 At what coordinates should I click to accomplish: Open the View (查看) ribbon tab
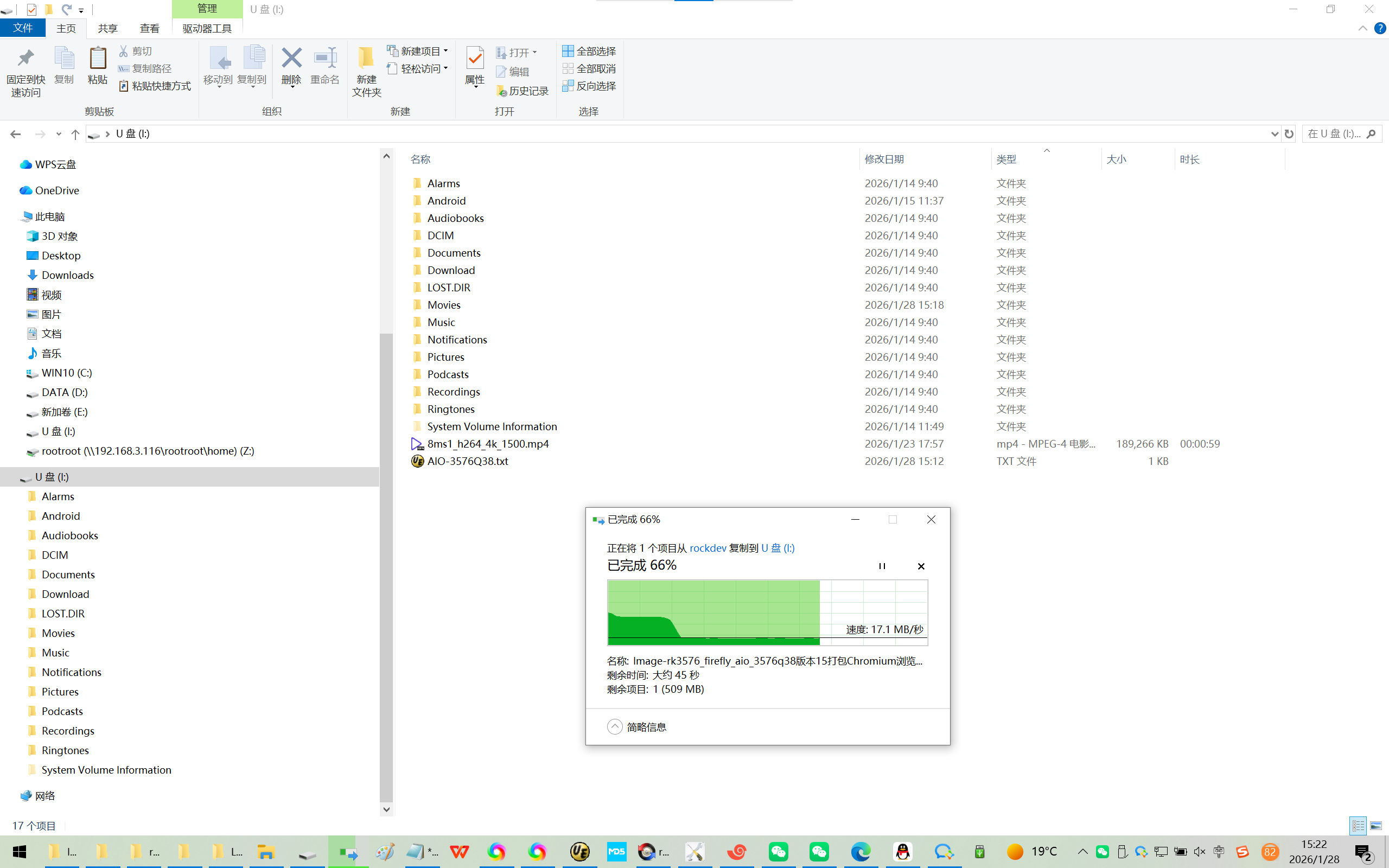(149, 28)
